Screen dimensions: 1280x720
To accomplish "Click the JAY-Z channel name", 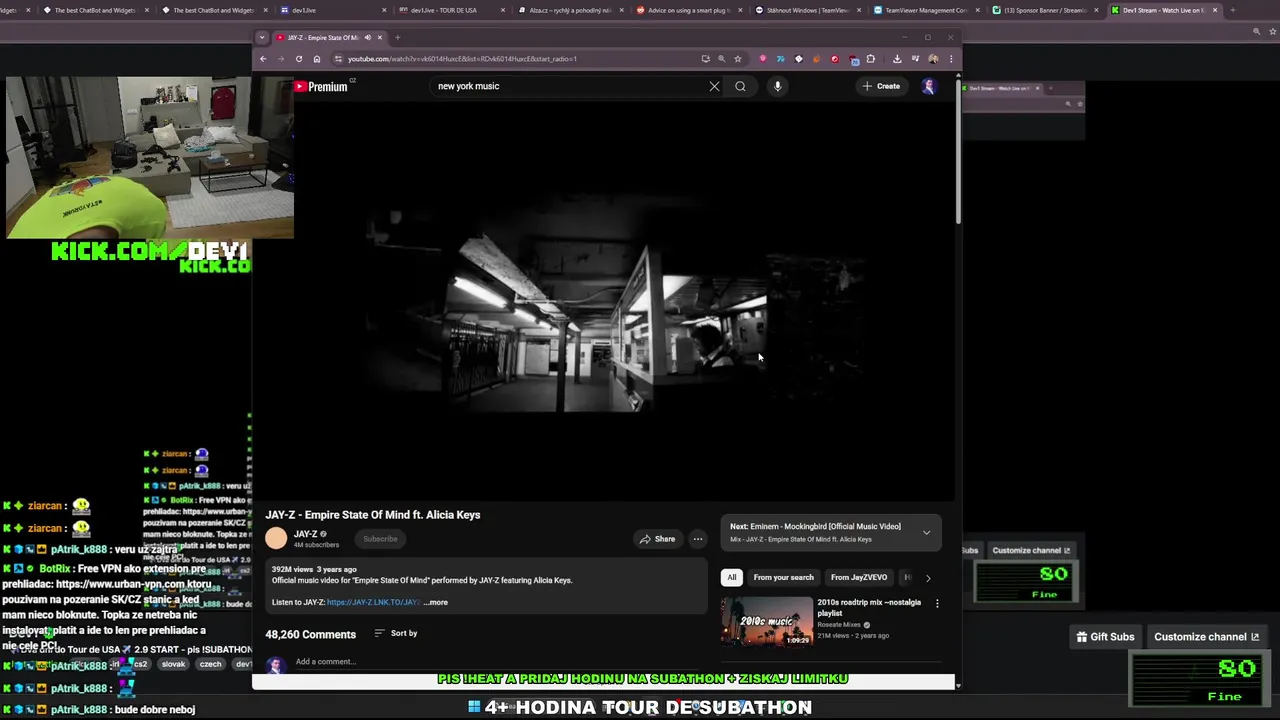I will tap(306, 534).
